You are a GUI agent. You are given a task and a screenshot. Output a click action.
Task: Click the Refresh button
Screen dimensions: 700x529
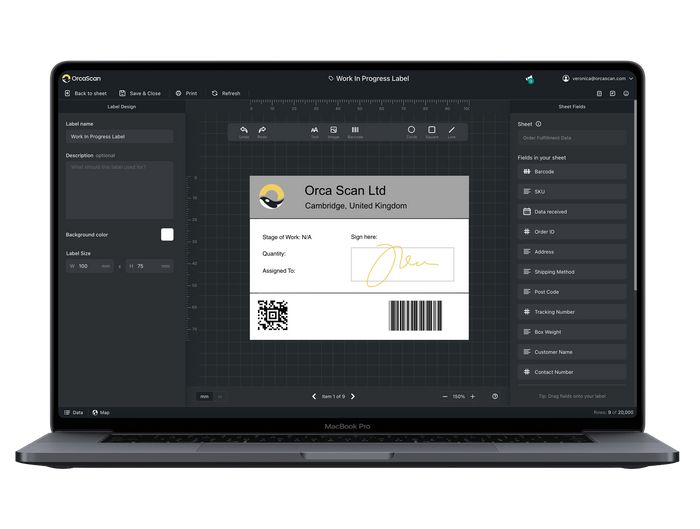226,93
